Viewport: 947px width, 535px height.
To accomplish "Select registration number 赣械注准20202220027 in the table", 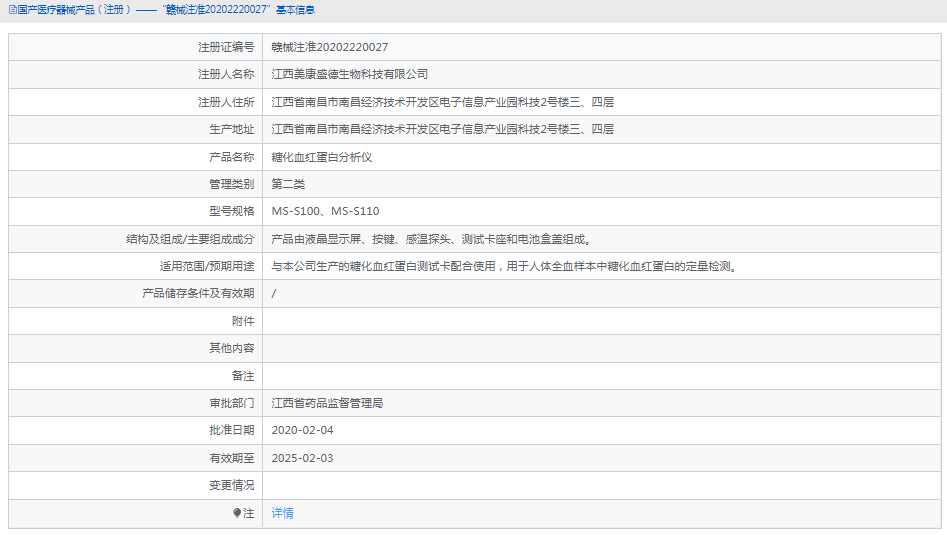I will (x=329, y=47).
